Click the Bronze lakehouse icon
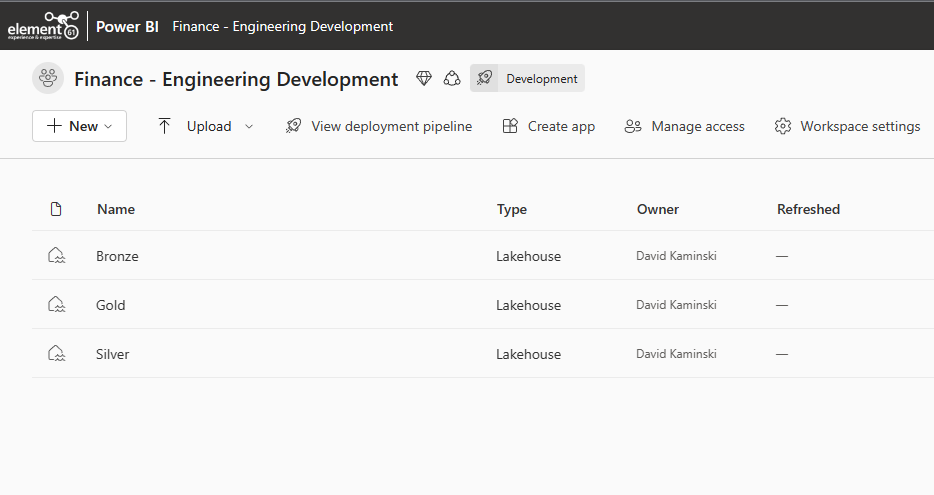This screenshot has height=495, width=934. [57, 256]
